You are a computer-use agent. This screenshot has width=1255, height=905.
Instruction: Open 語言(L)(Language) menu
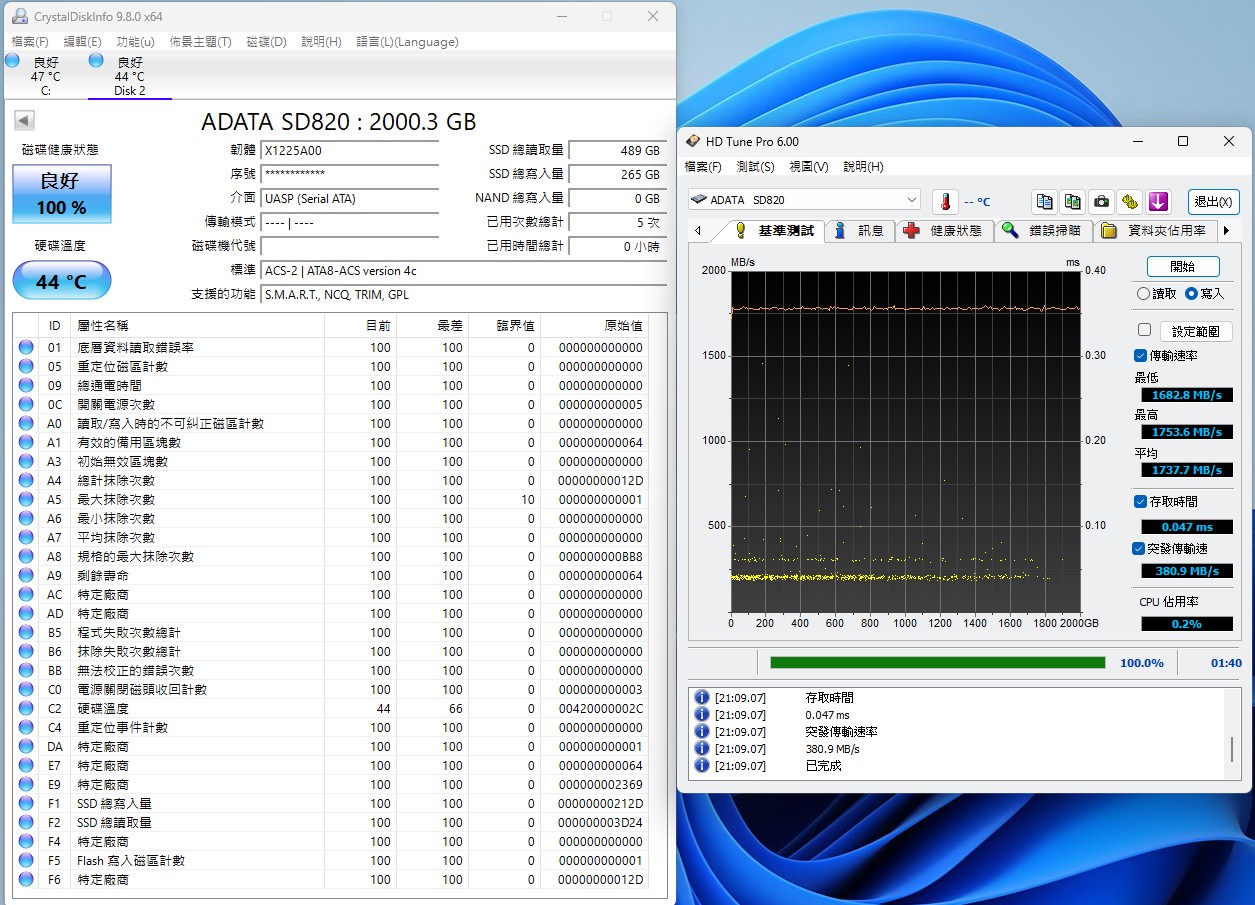407,42
